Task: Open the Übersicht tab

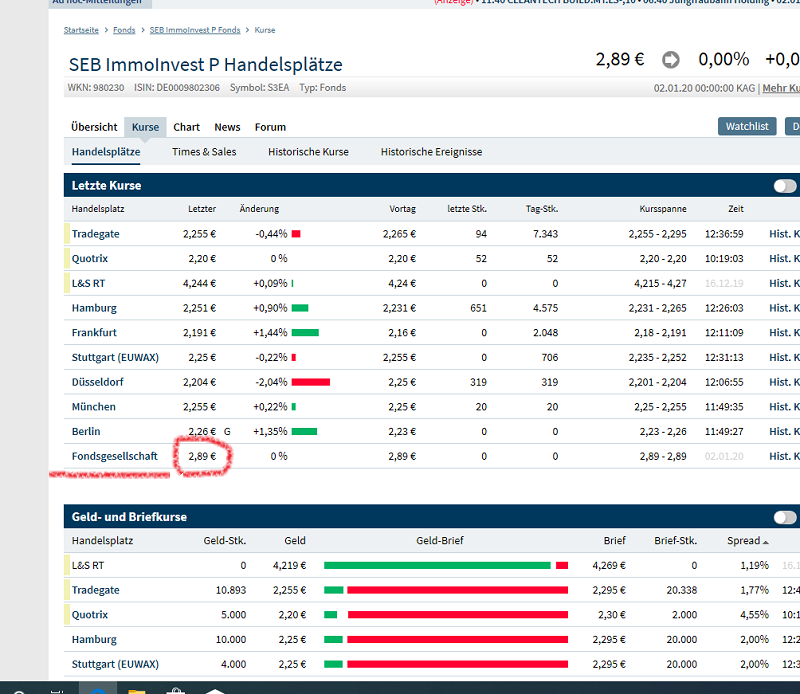Action: pyautogui.click(x=94, y=127)
